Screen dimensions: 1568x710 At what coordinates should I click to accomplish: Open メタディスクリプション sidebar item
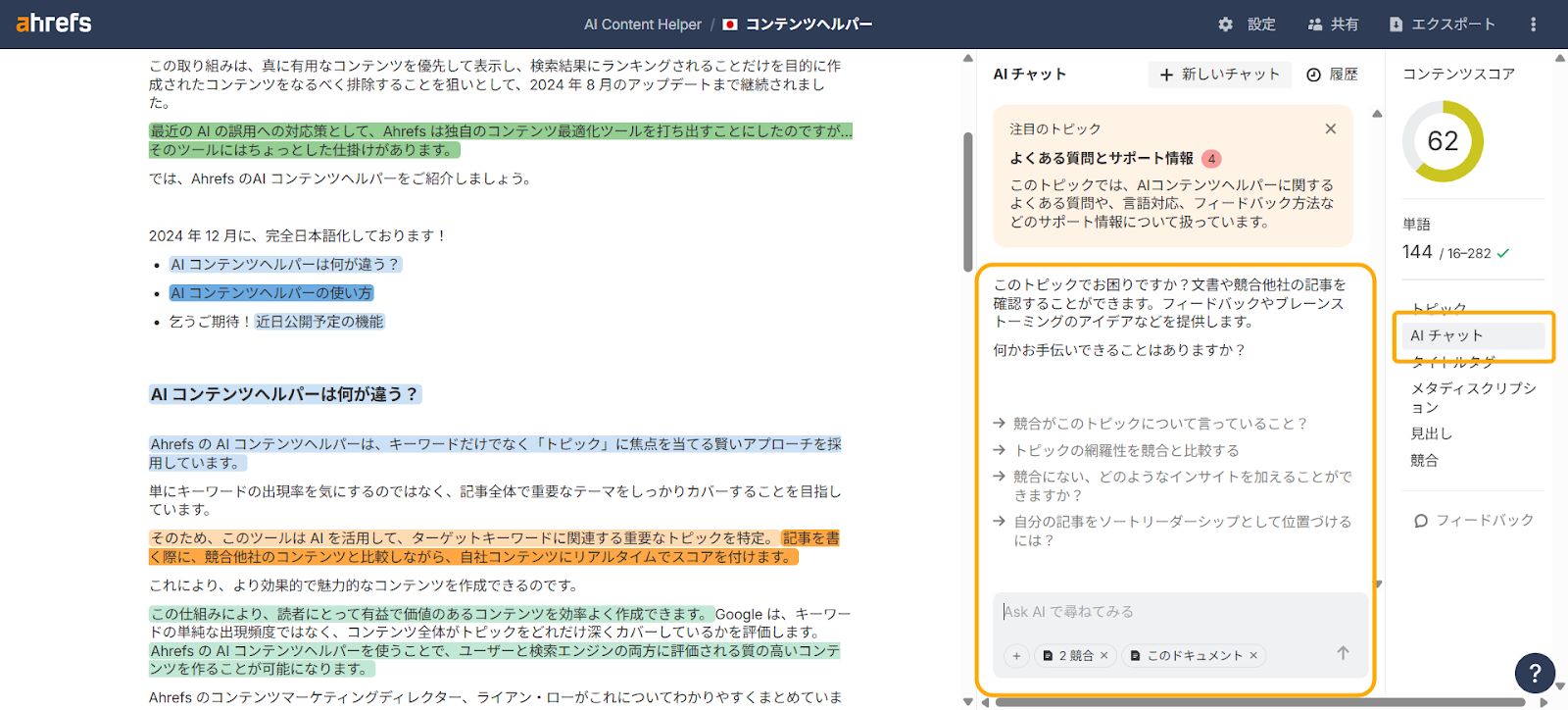click(1473, 397)
